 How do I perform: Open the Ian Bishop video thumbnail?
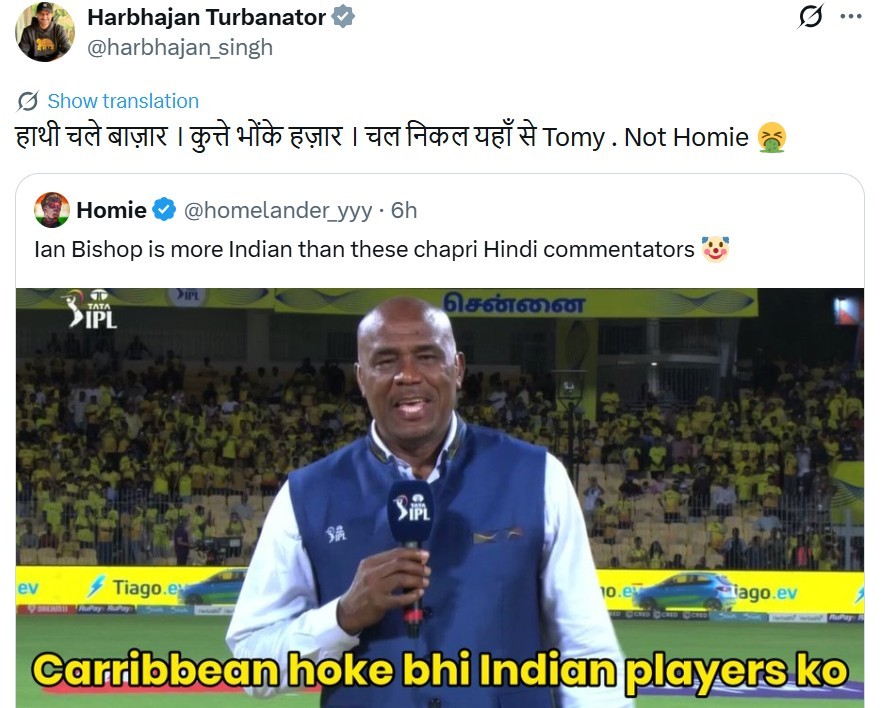tap(440, 498)
